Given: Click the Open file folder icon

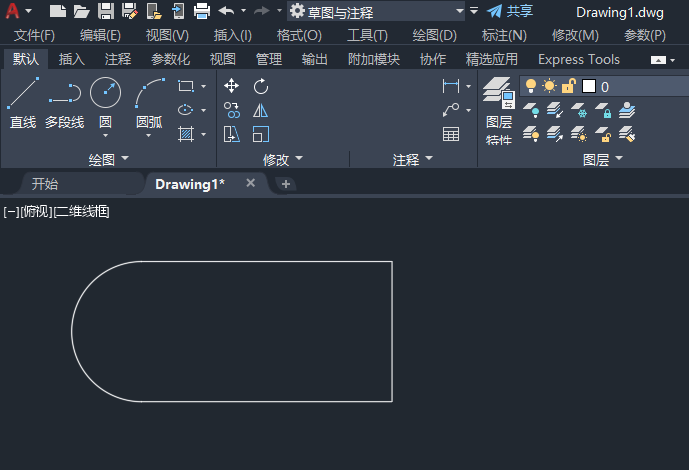Looking at the screenshot, I should coord(81,11).
